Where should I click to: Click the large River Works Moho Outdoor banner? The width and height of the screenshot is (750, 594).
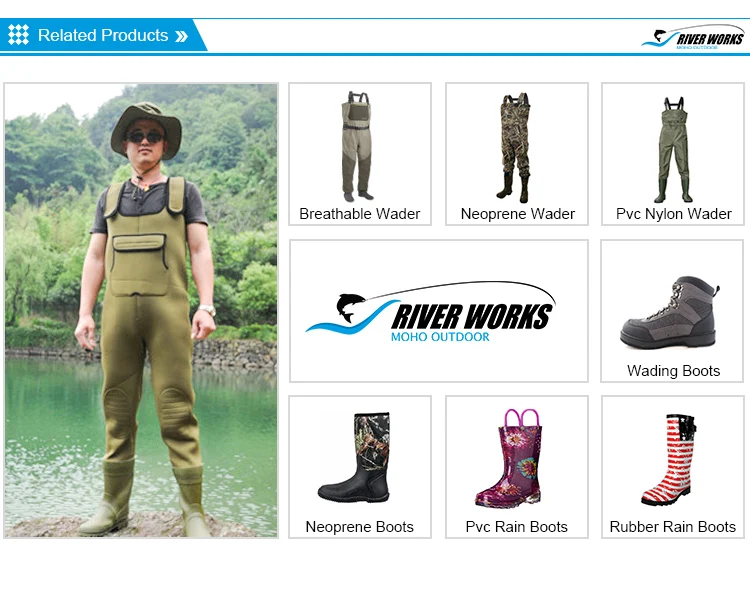(x=439, y=311)
